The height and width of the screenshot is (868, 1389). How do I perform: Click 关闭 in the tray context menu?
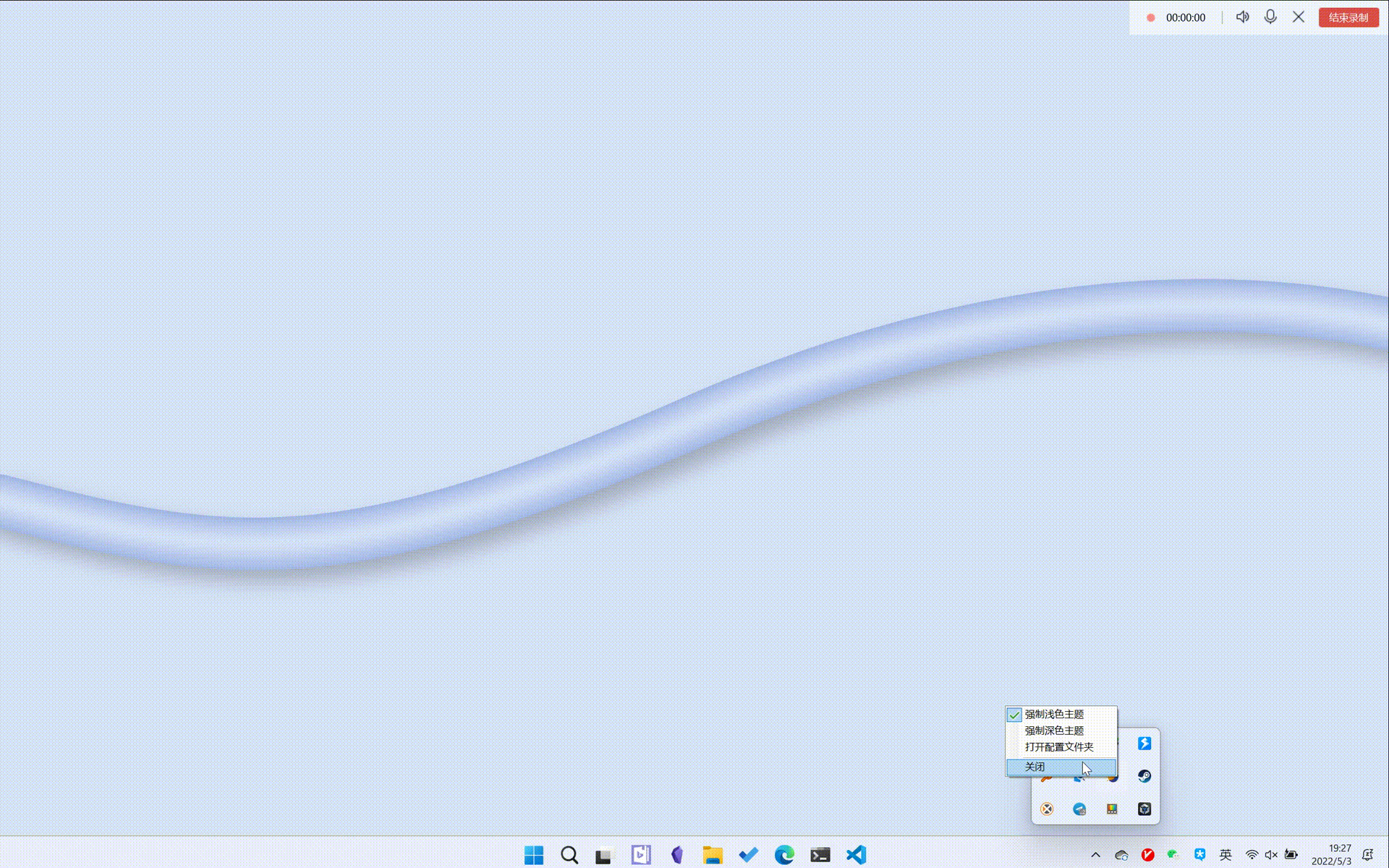coord(1035,767)
